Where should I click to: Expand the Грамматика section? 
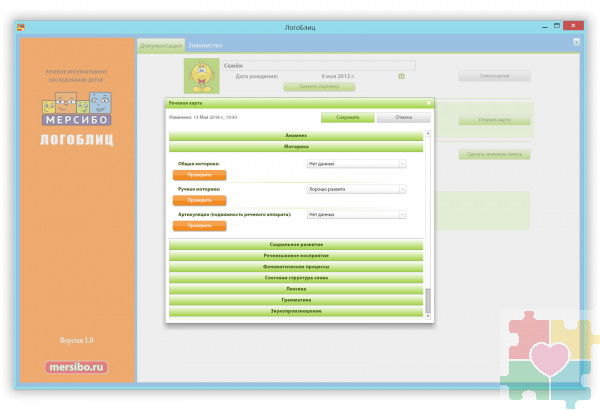296,300
